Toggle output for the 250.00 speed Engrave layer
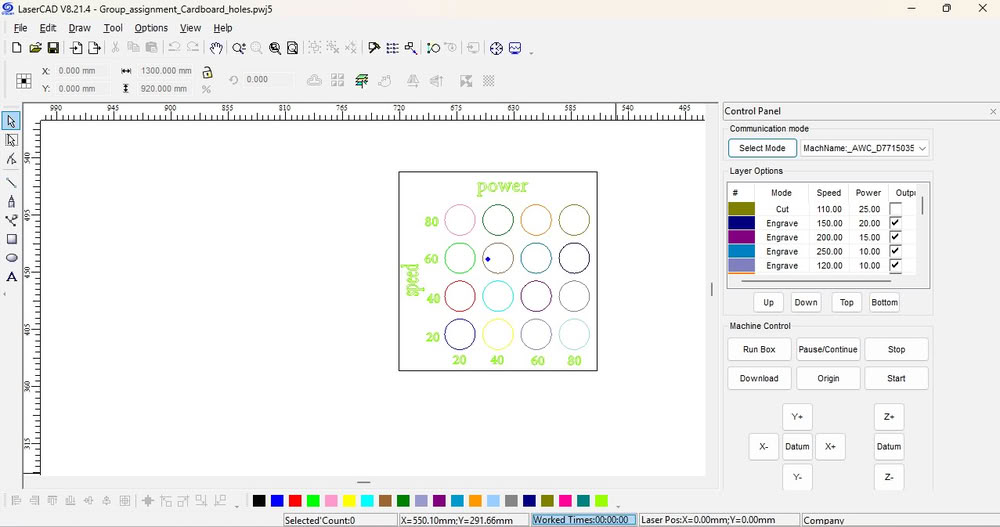1000x527 pixels. (x=895, y=251)
